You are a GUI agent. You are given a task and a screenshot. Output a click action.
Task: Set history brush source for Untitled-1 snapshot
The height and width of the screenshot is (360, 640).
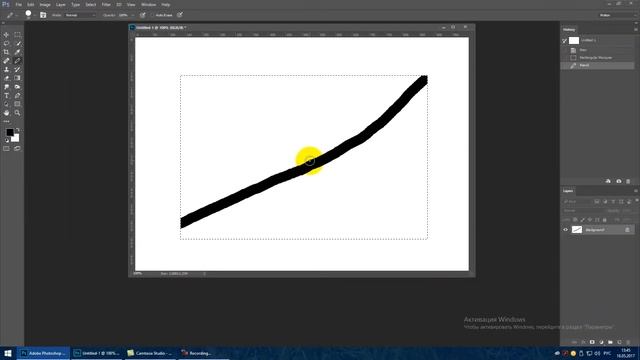point(565,40)
